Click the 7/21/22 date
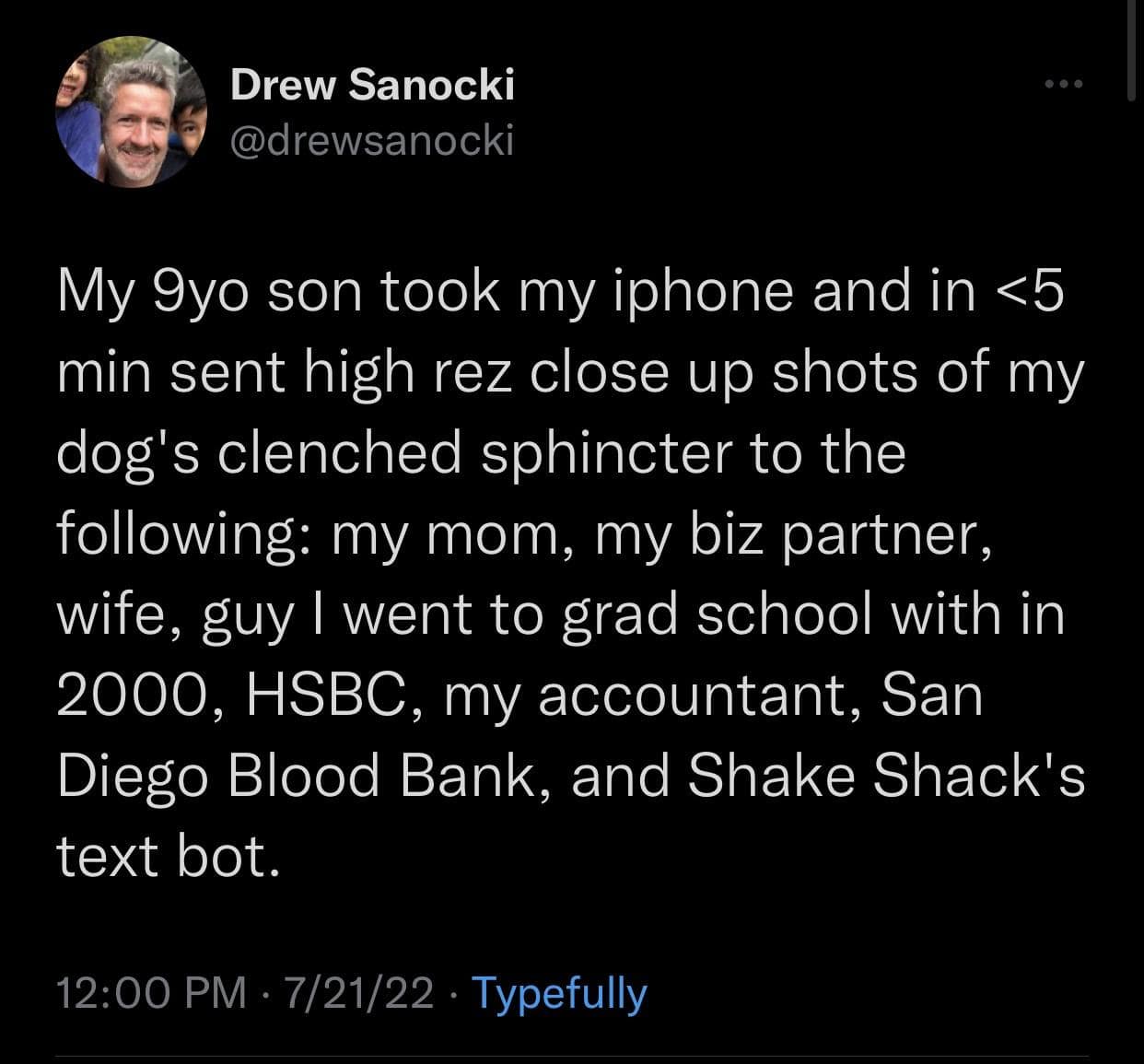 358,994
